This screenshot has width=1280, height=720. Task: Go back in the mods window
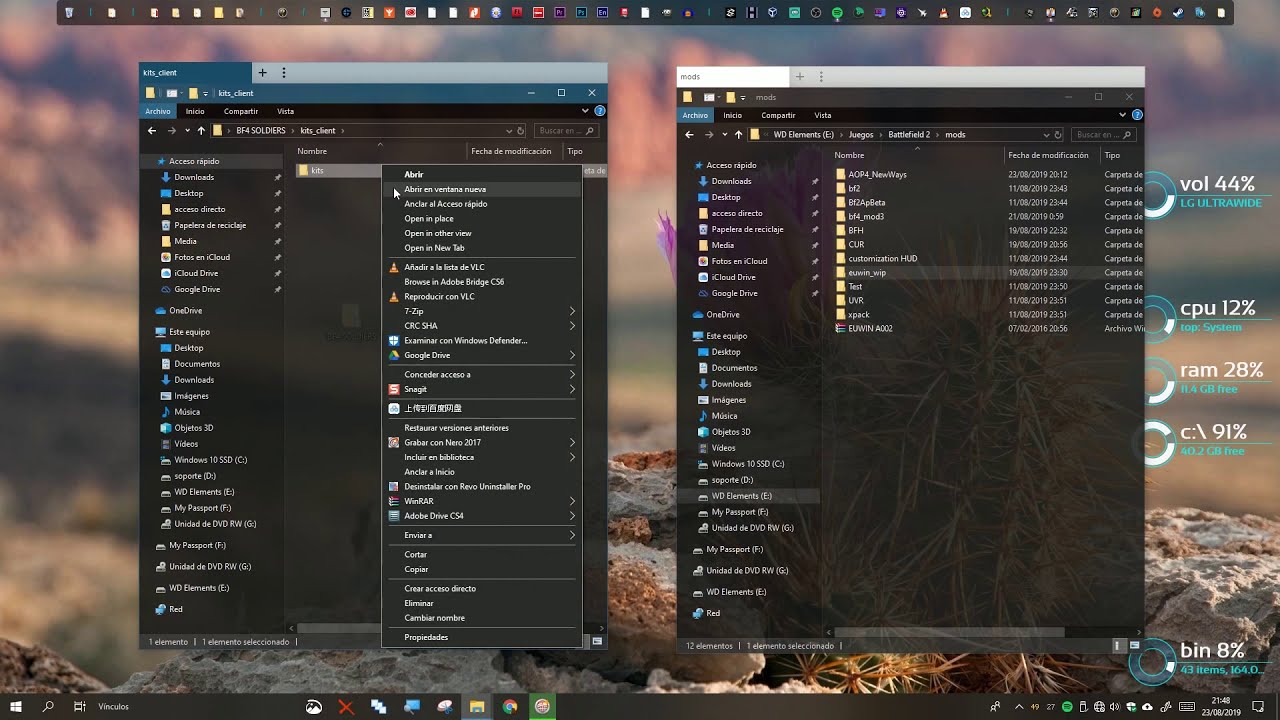689,134
